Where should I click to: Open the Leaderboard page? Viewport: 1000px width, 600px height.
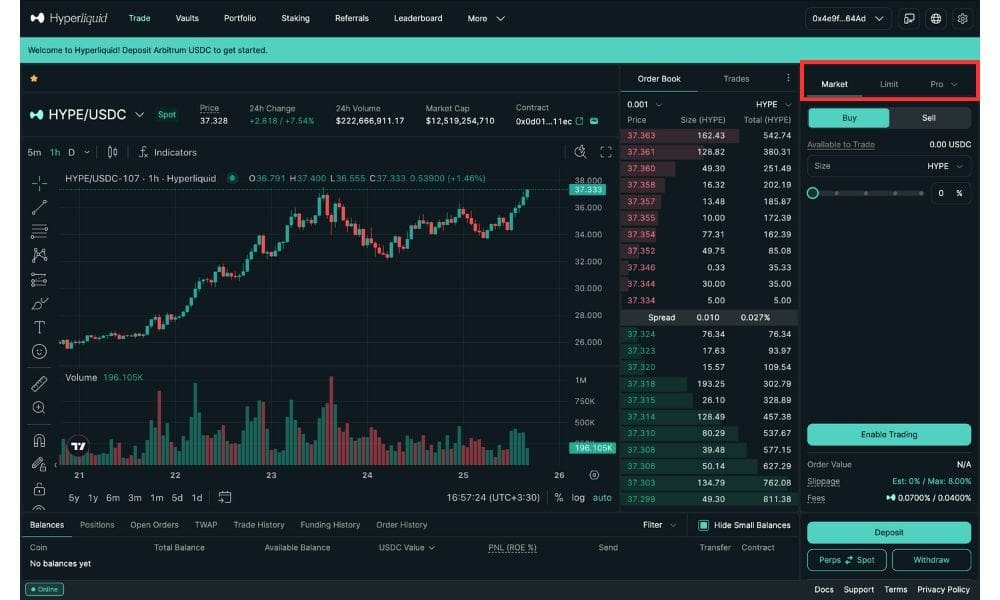[x=418, y=18]
